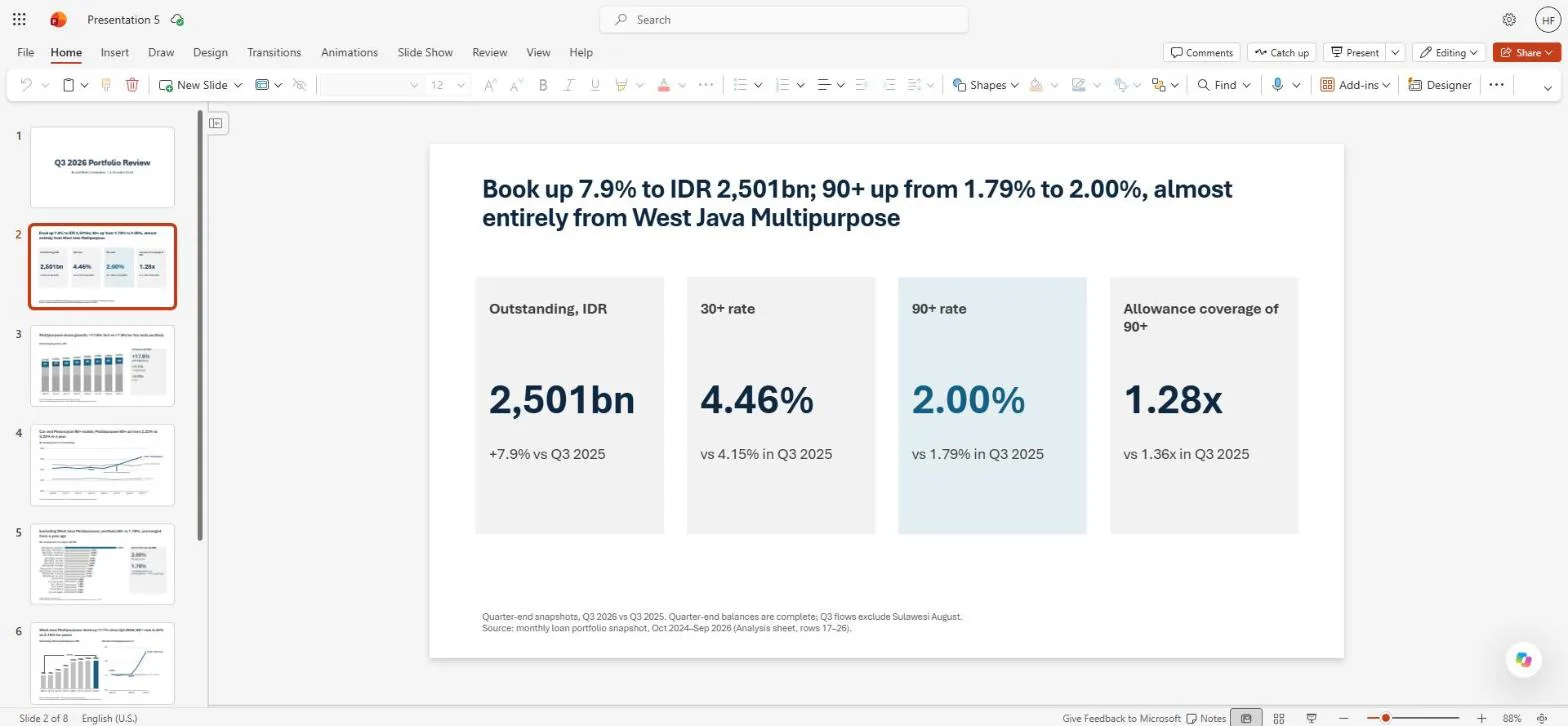Click the Share button
The height and width of the screenshot is (726, 1568).
[x=1527, y=52]
